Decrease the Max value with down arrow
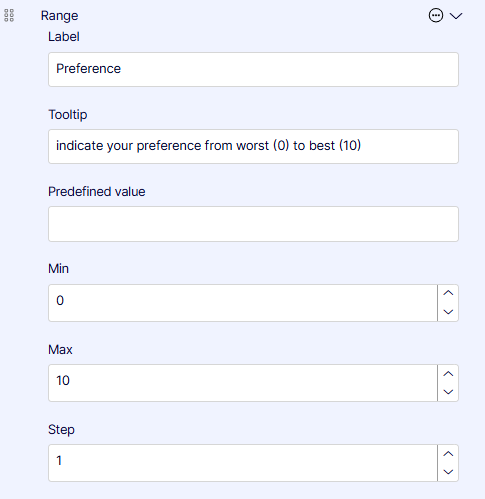Image resolution: width=485 pixels, height=499 pixels. click(448, 392)
